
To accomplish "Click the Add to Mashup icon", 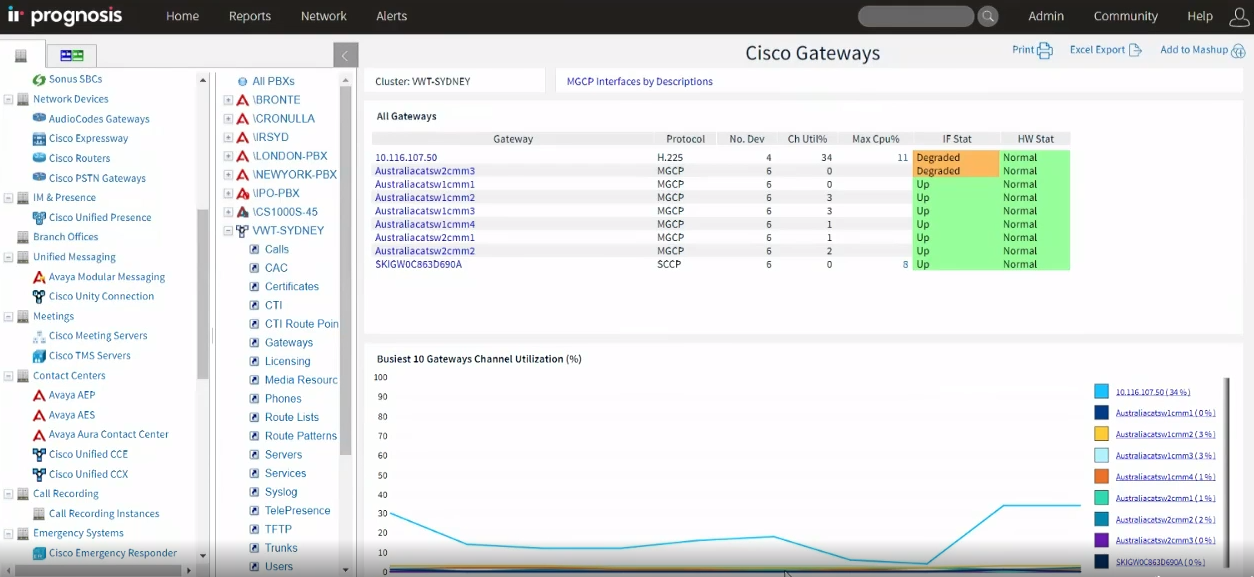I will [x=1237, y=51].
